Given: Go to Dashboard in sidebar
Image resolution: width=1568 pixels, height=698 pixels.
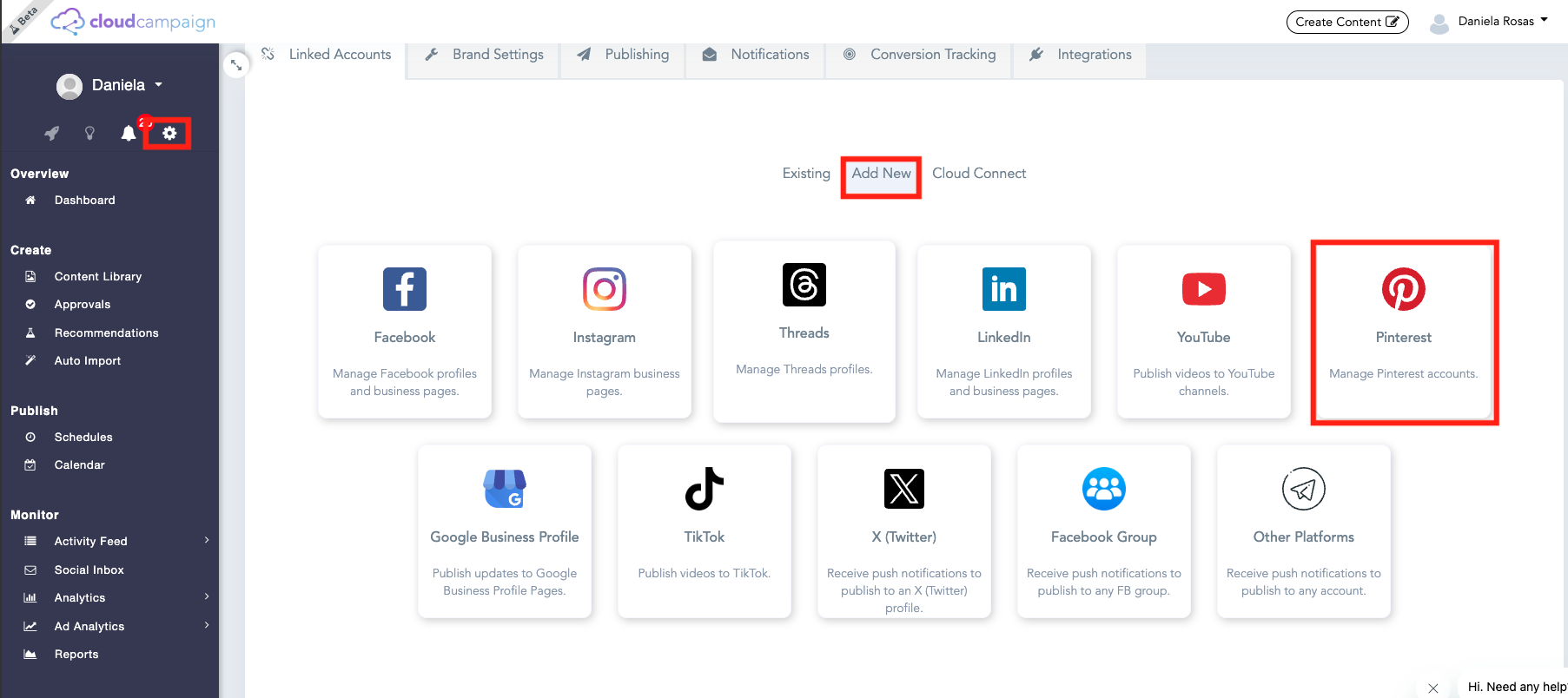Looking at the screenshot, I should [x=84, y=200].
